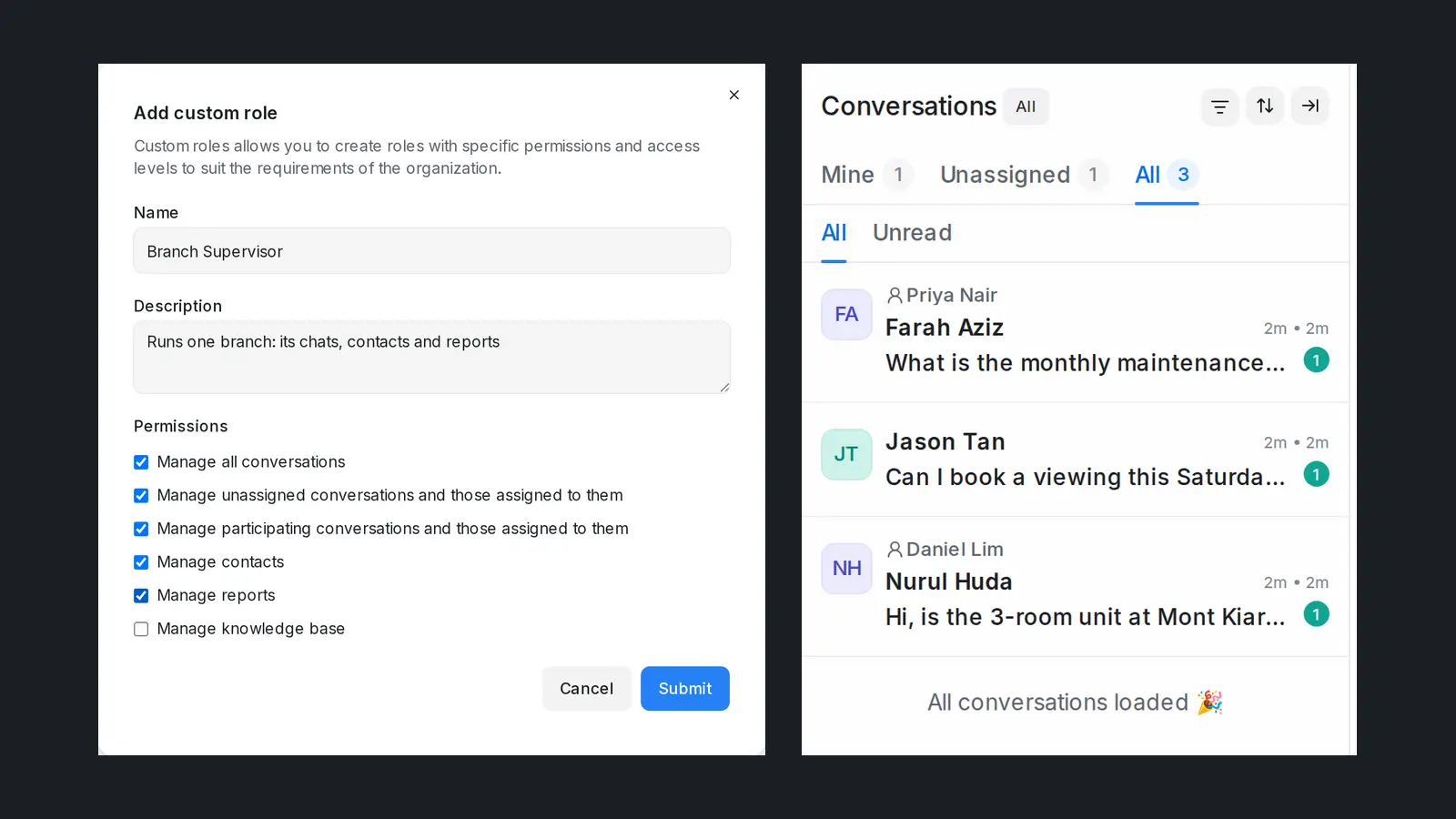Show Unread conversations sub-tab
The image size is (1456, 819).
[912, 233]
